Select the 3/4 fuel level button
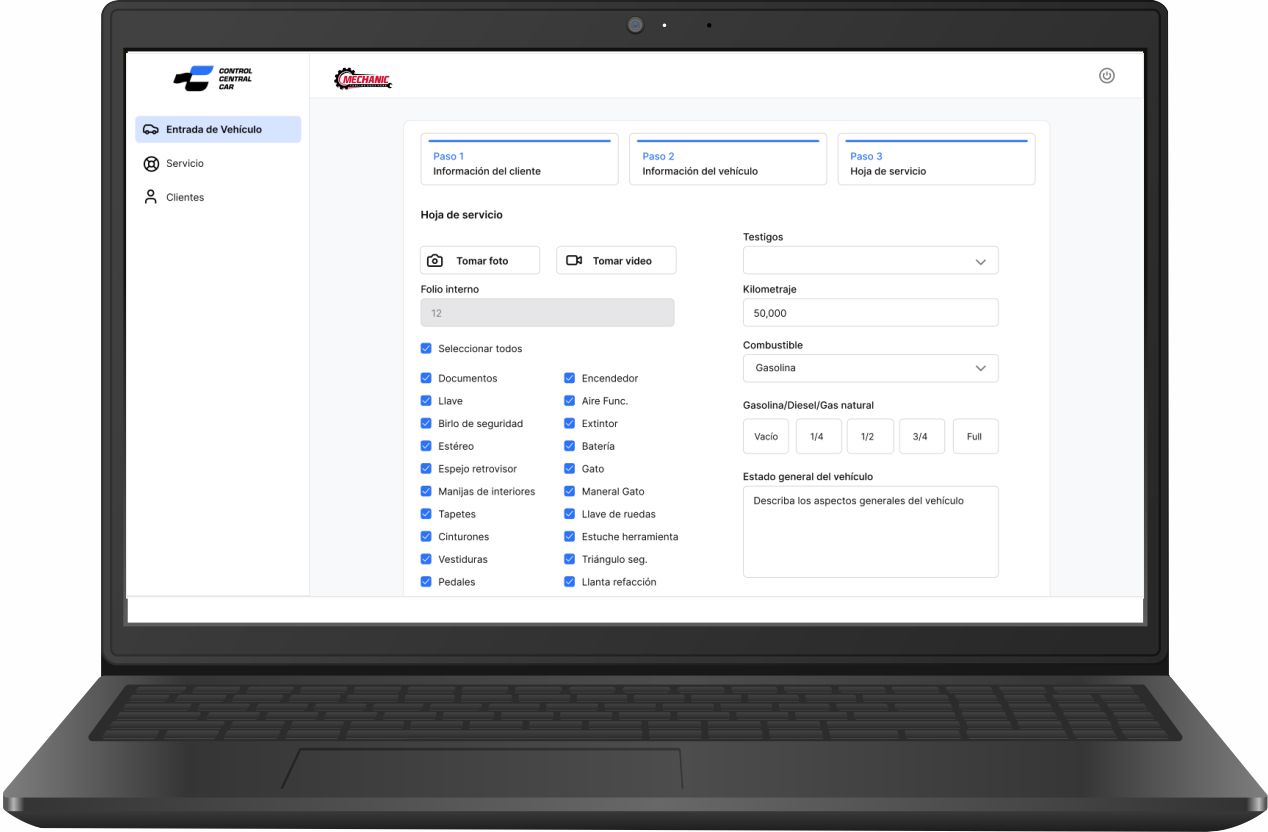The height and width of the screenshot is (832, 1268). pos(921,437)
